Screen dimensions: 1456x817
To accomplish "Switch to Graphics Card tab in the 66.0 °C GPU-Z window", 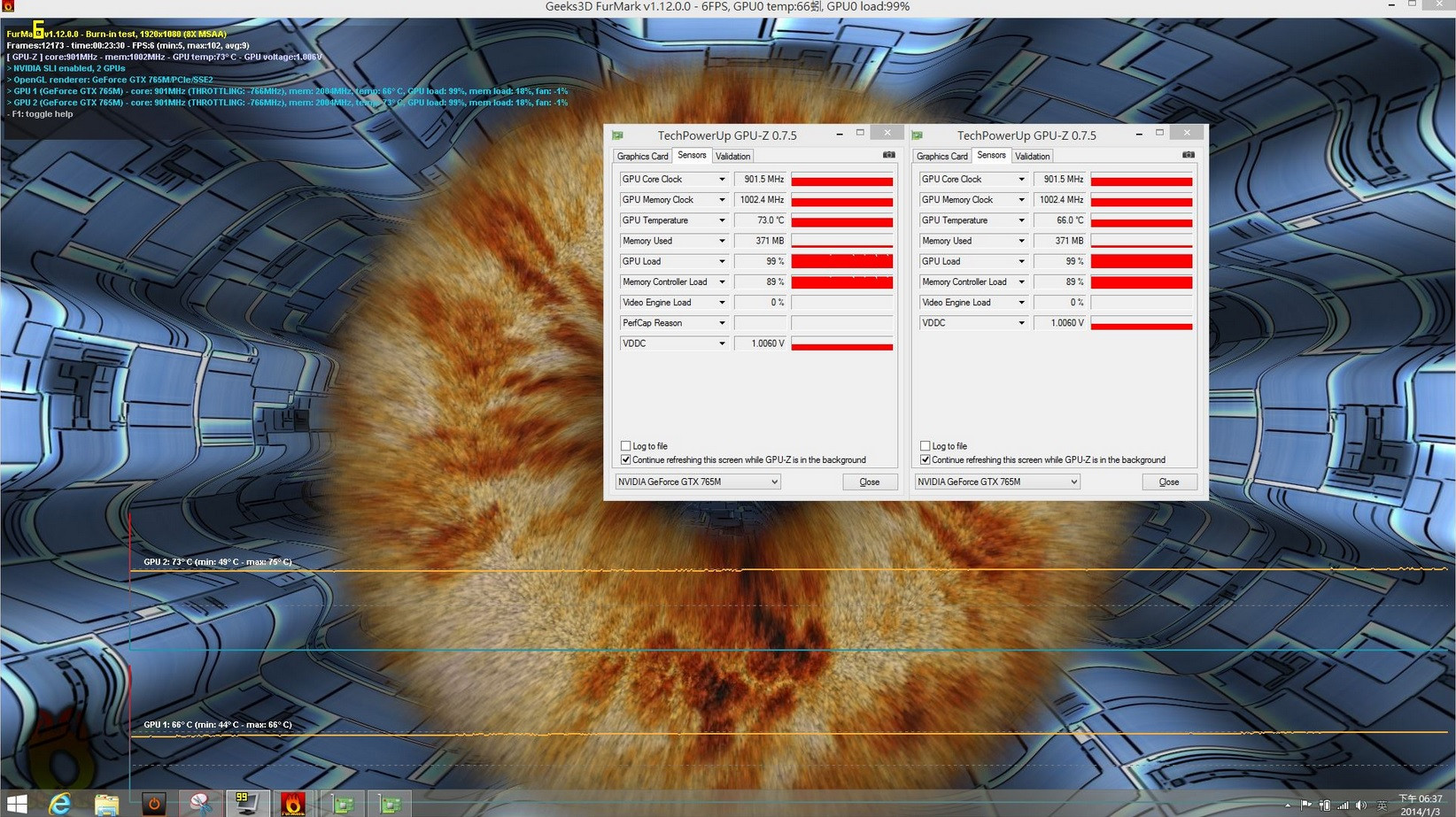I will (942, 156).
